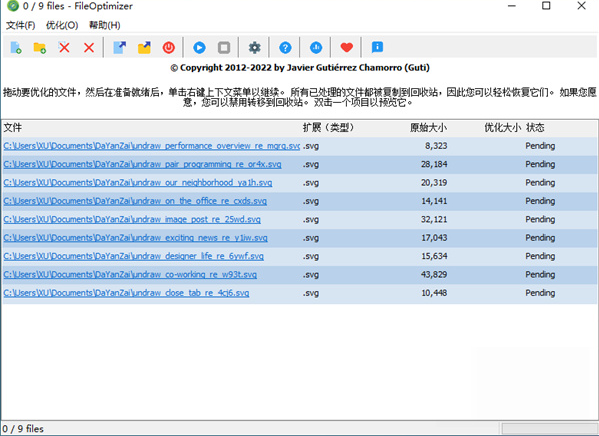This screenshot has width=599, height=436.
Task: Add a folder with the folder-plus icon
Action: [x=40, y=47]
